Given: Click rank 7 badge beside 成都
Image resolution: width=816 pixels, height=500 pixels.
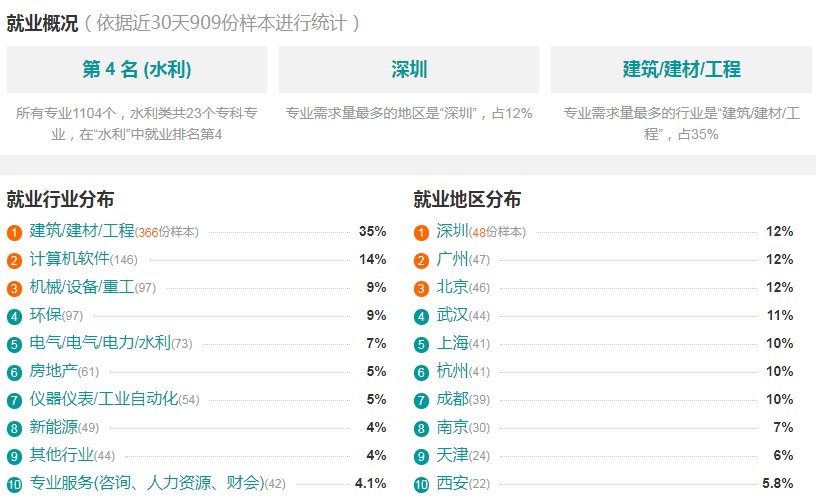Looking at the screenshot, I should 422,401.
